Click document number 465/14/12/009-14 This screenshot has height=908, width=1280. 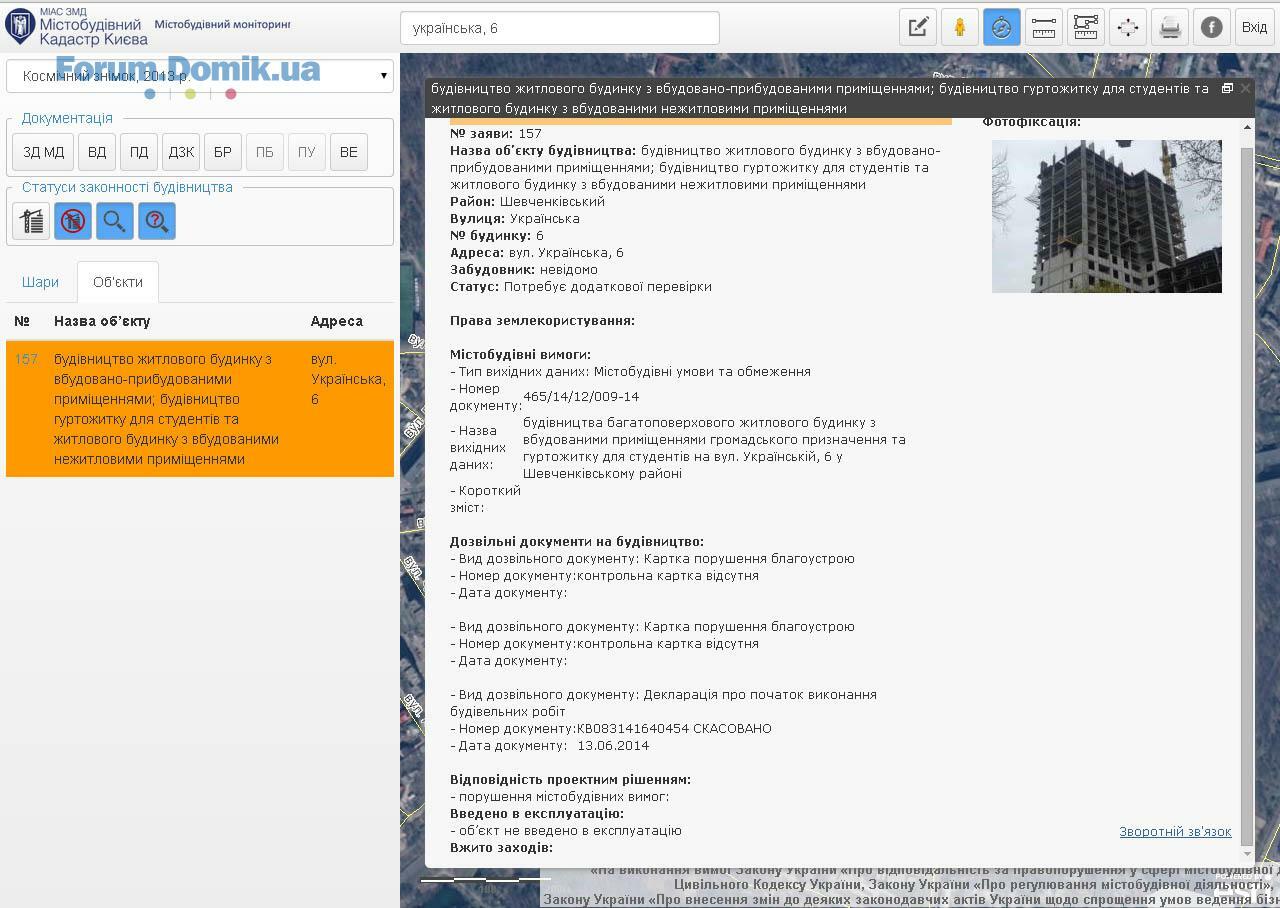[x=581, y=397]
